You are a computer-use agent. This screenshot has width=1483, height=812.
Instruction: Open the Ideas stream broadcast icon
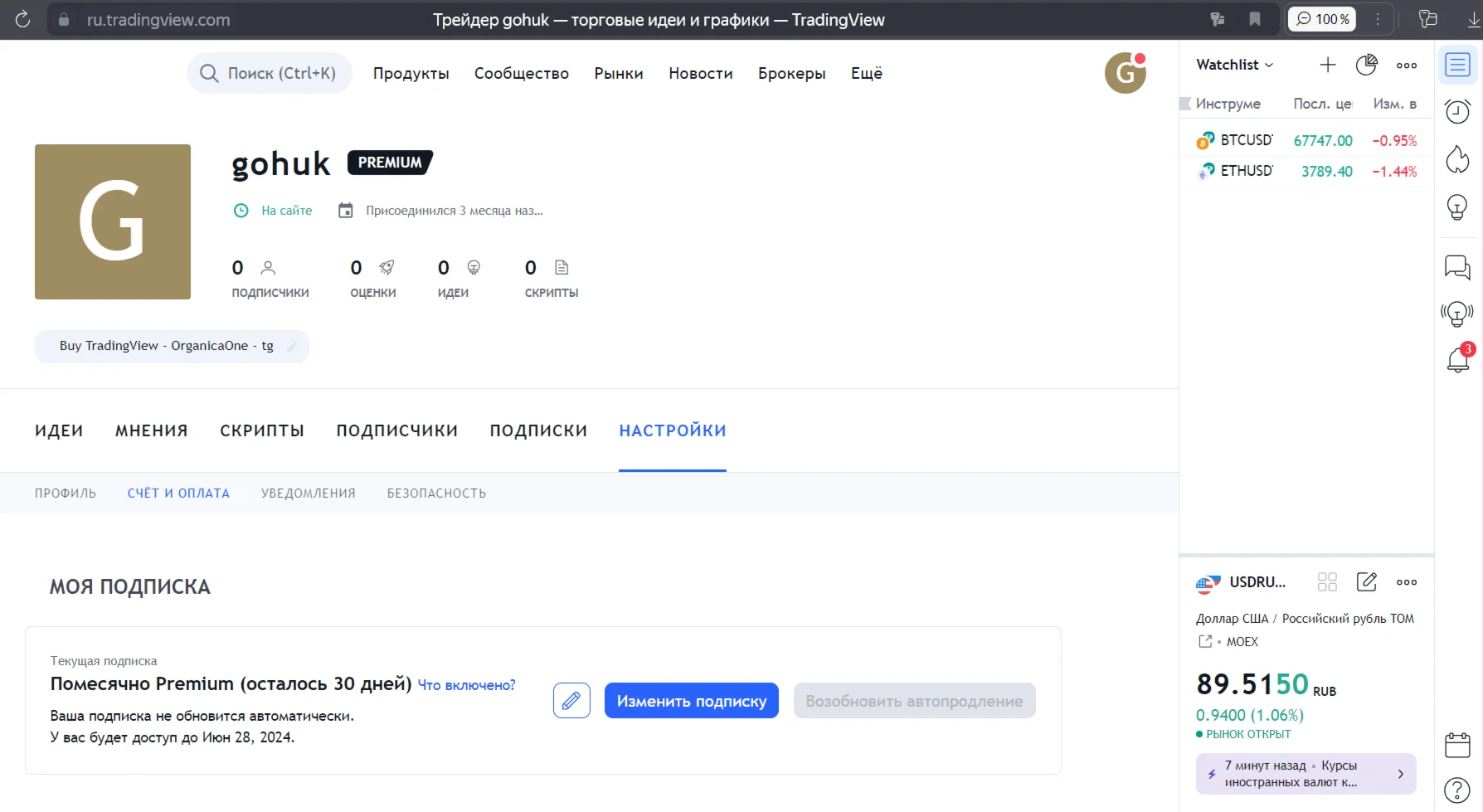pyautogui.click(x=1457, y=314)
